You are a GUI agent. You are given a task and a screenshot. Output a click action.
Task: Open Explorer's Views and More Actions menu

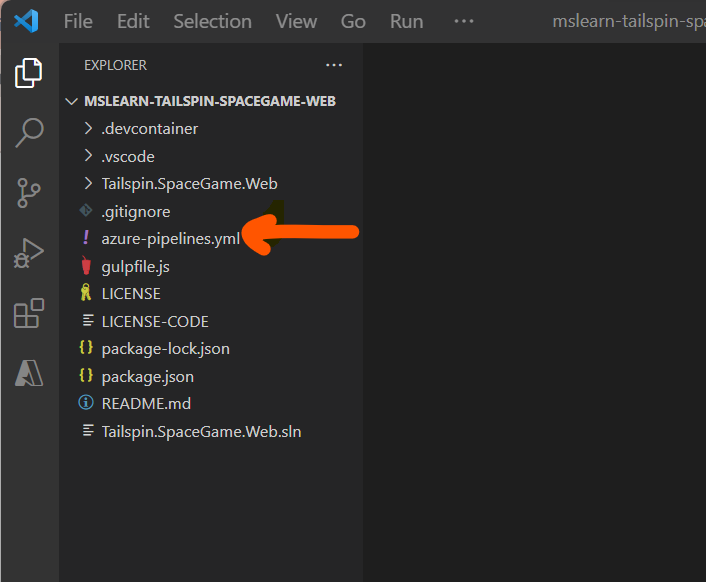tap(334, 65)
